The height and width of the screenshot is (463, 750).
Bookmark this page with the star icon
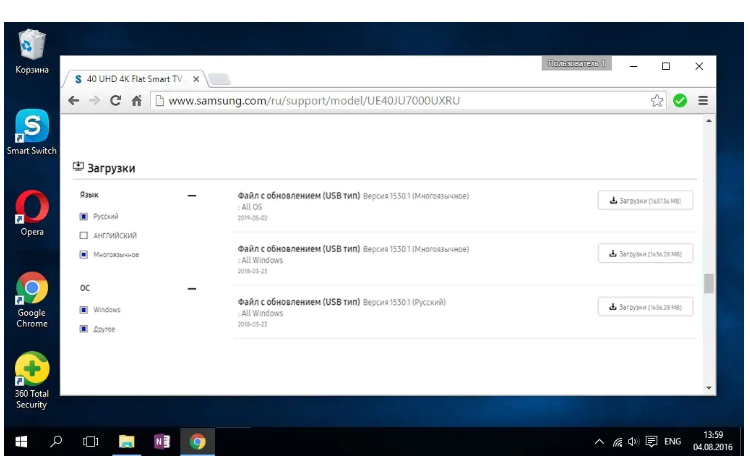(657, 101)
